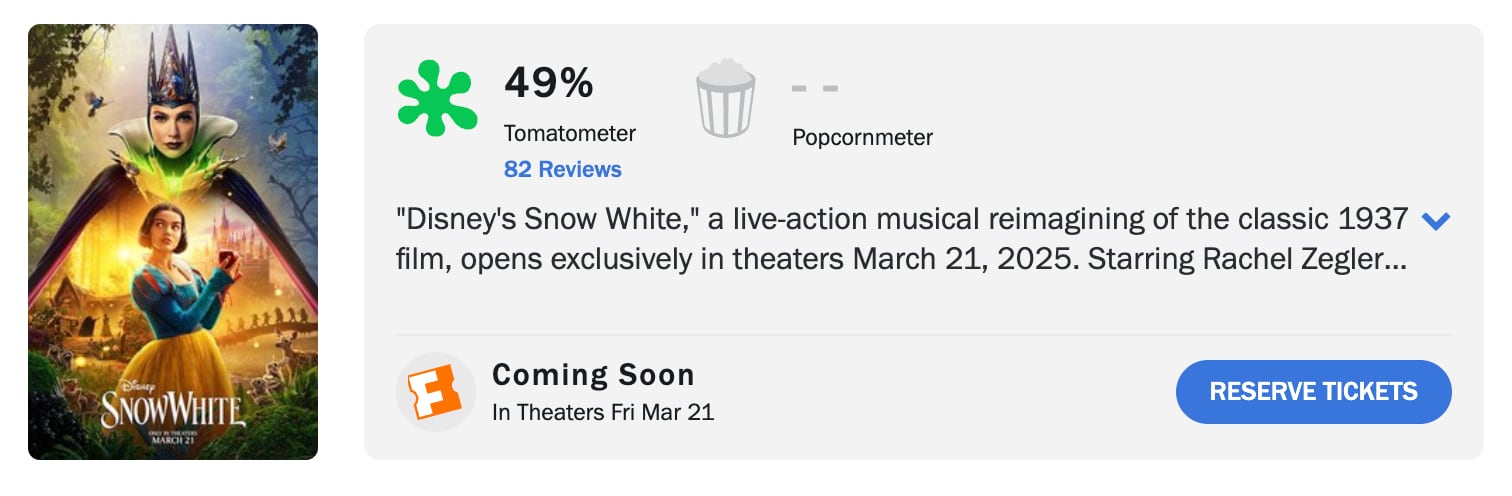Select the Tomatometer label text
1512x496 pixels.
[569, 133]
